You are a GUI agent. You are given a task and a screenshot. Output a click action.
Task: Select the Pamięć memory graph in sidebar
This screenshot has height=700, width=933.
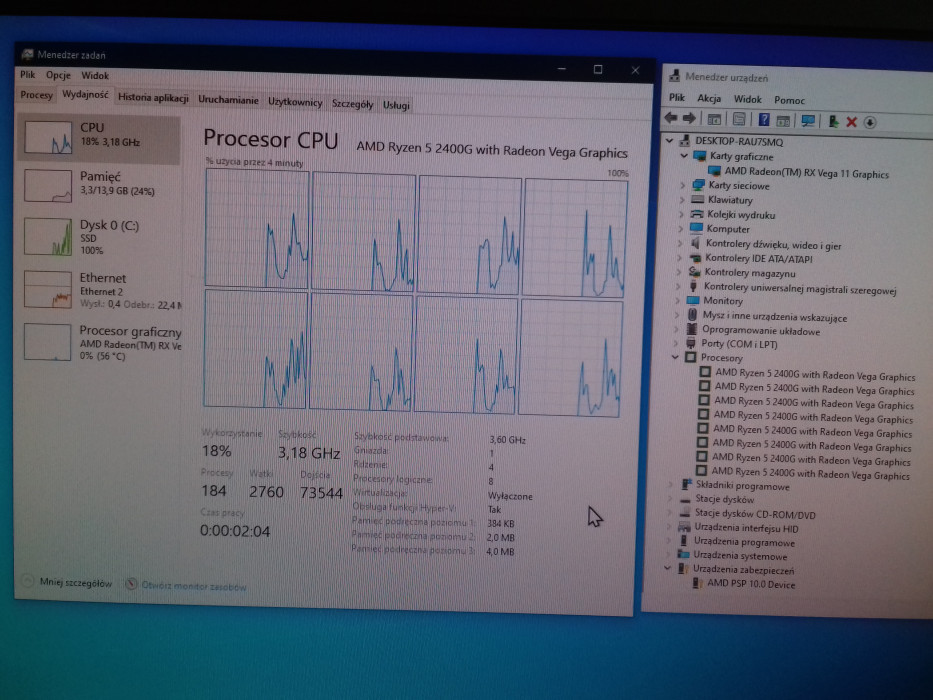click(x=48, y=186)
